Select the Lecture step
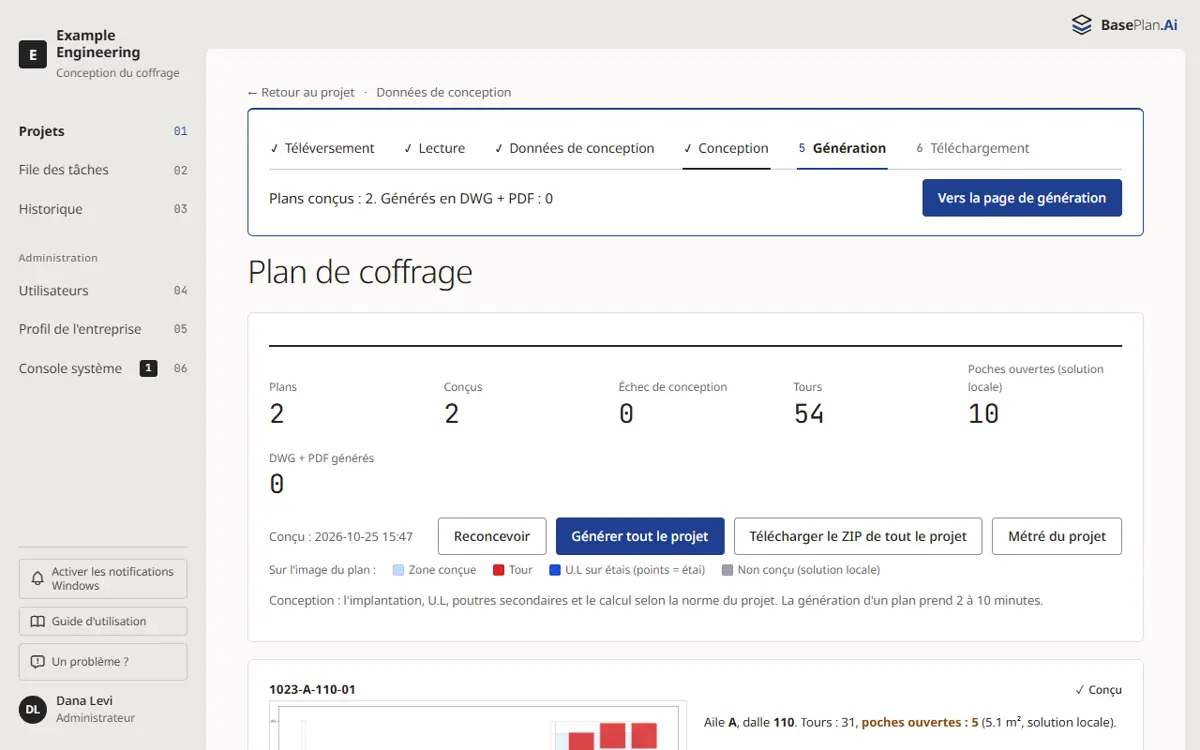The image size is (1200, 750). point(434,148)
